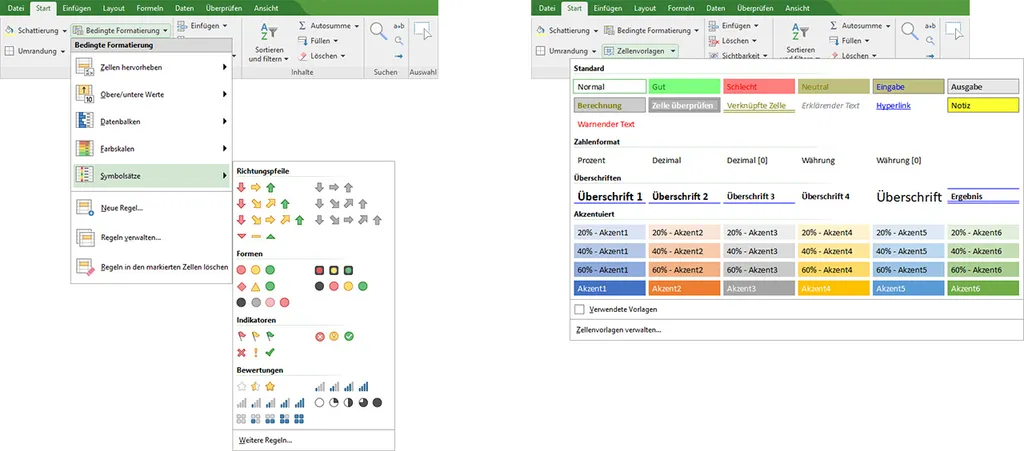Image resolution: width=1024 pixels, height=451 pixels.
Task: Click Schattierung paint bucket icon in right window
Action: tap(541, 31)
